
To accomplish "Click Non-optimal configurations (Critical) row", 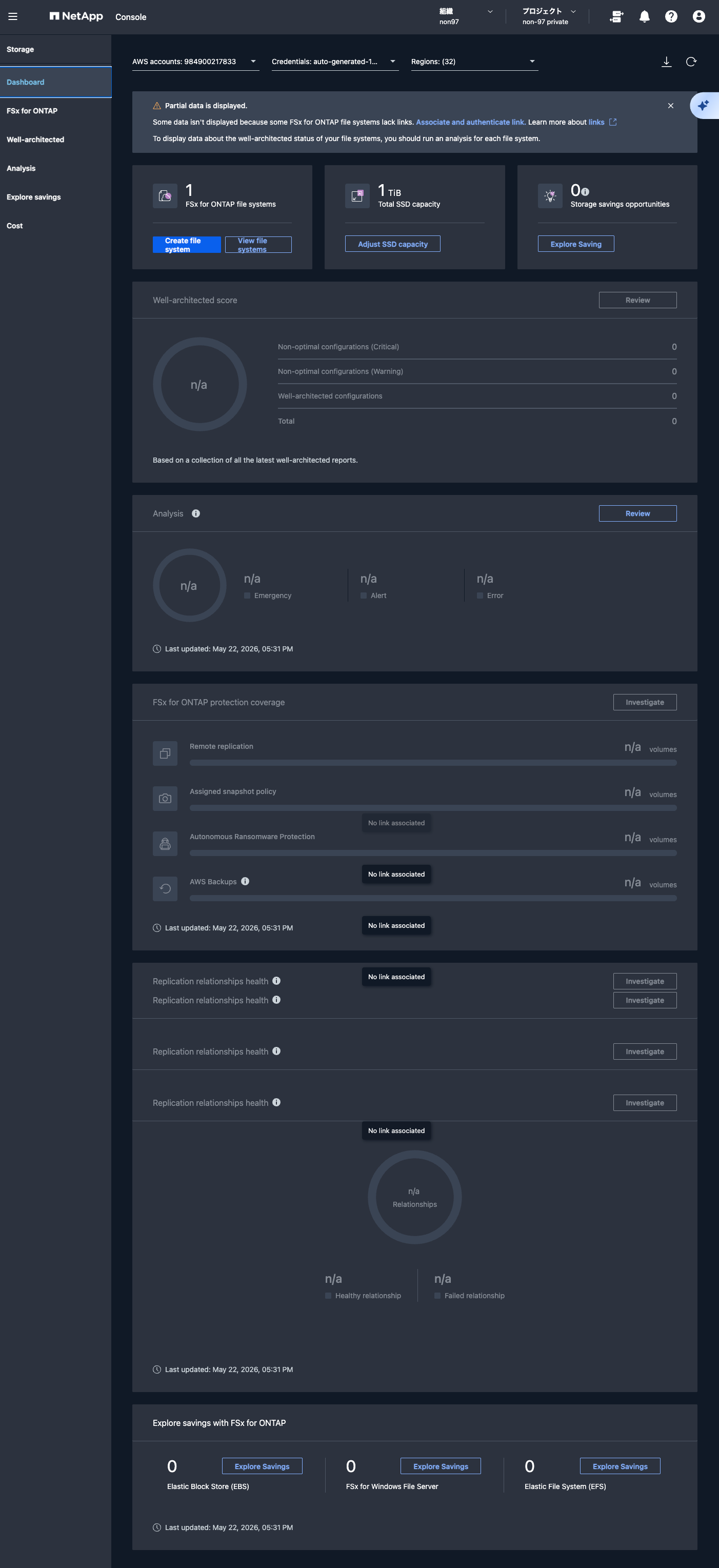I will (477, 347).
